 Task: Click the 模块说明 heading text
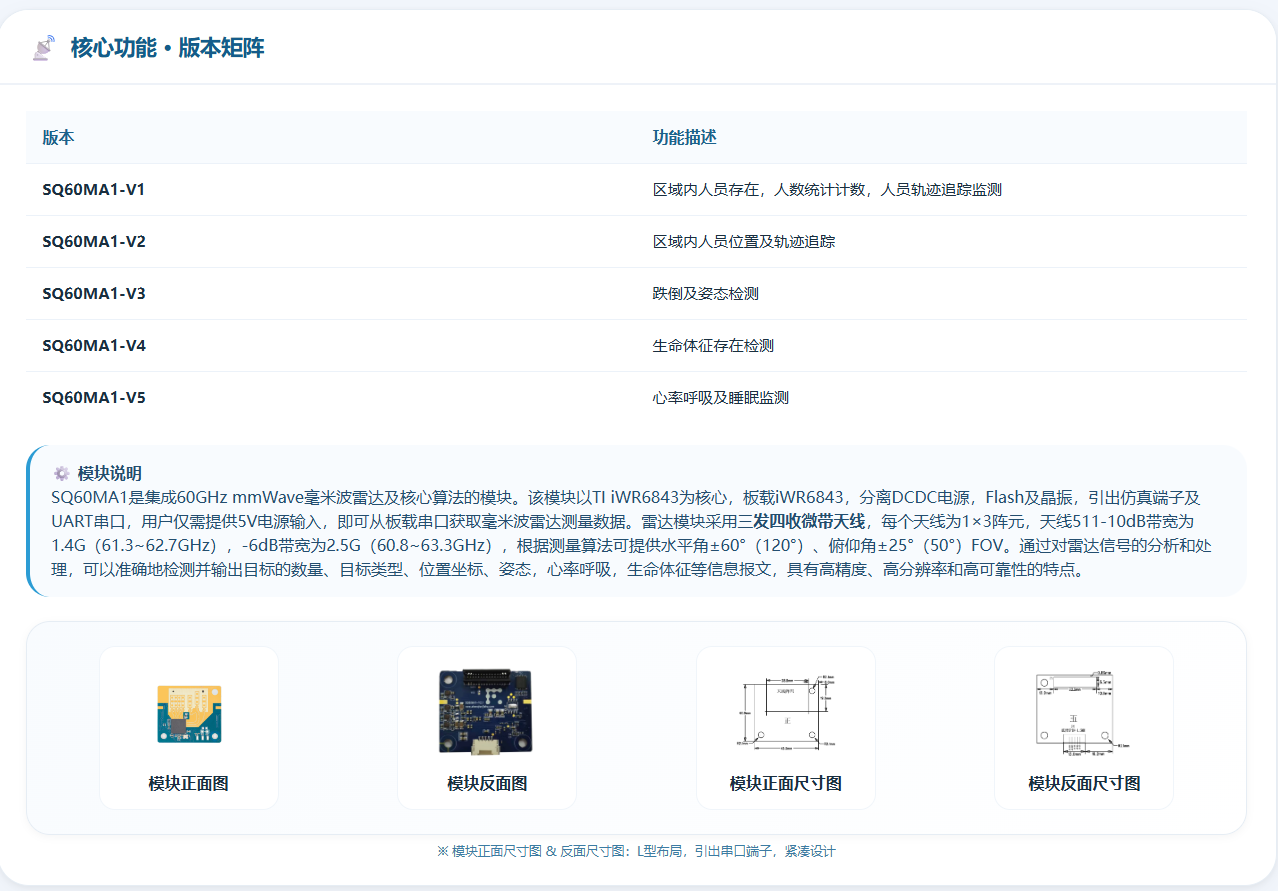(110, 474)
